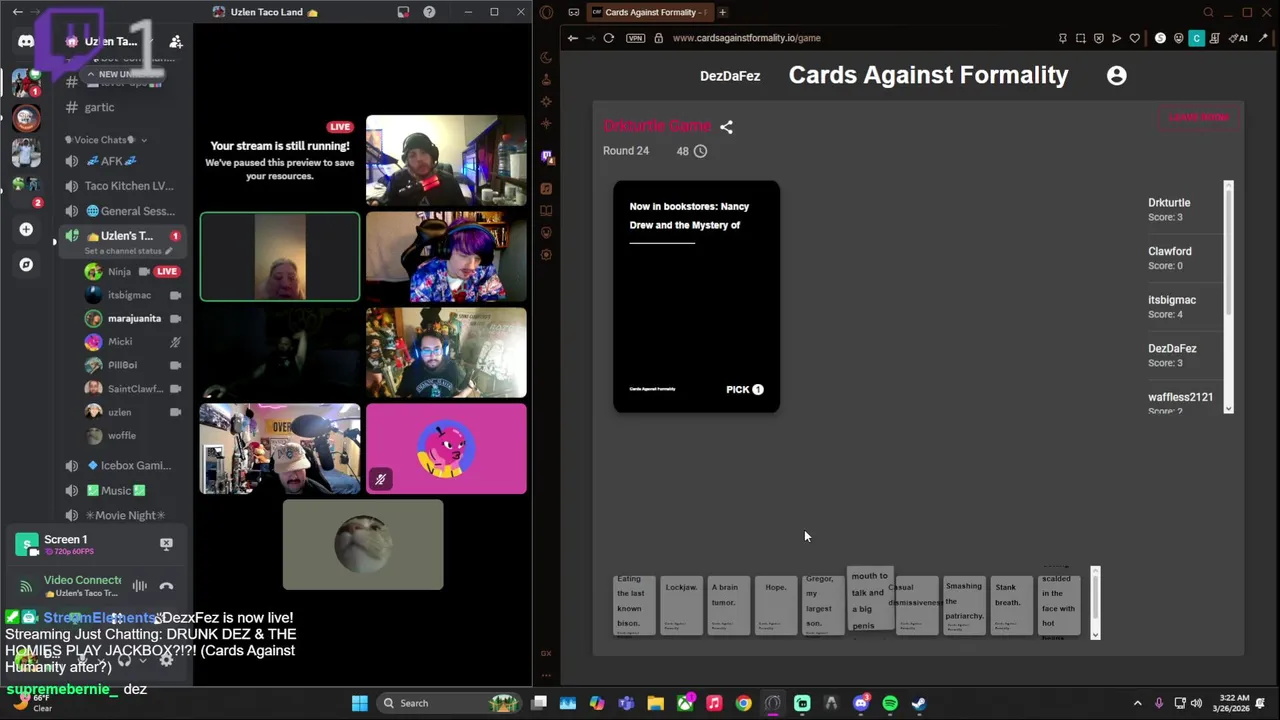Image resolution: width=1280 pixels, height=720 pixels.
Task: Click the green-outlined speaking video tile
Action: [280, 257]
